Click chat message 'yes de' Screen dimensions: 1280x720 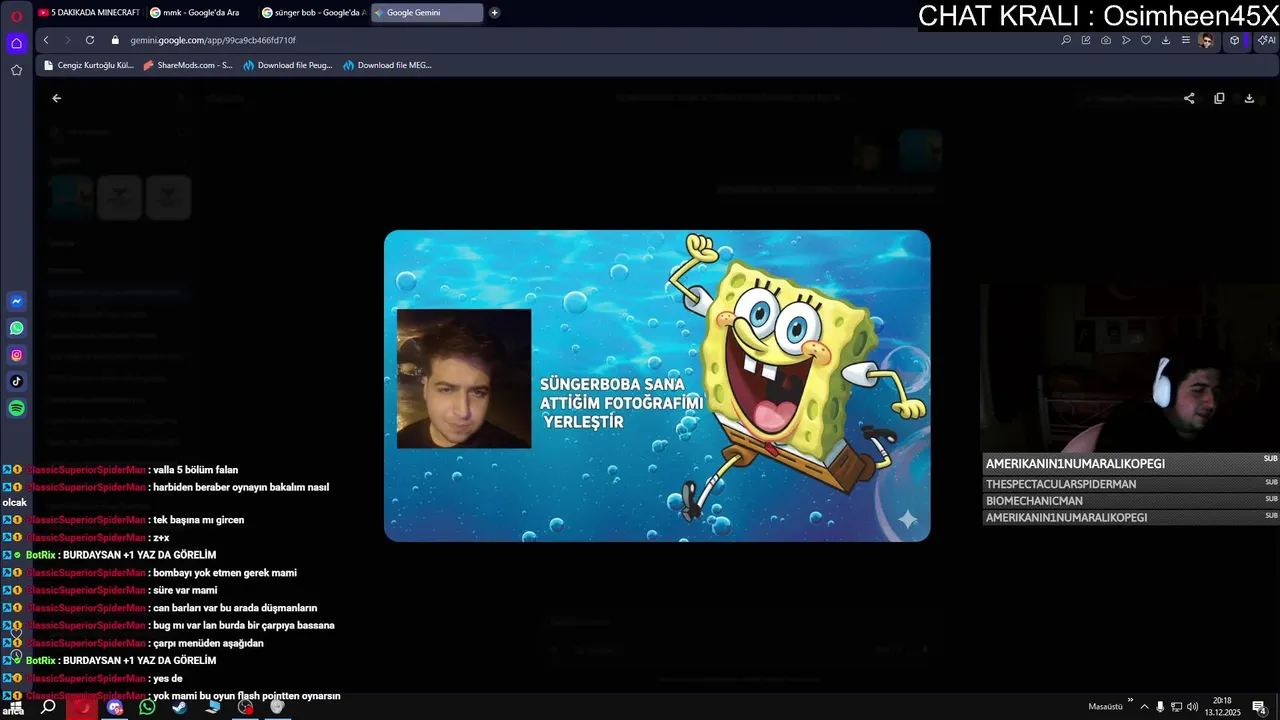[167, 678]
